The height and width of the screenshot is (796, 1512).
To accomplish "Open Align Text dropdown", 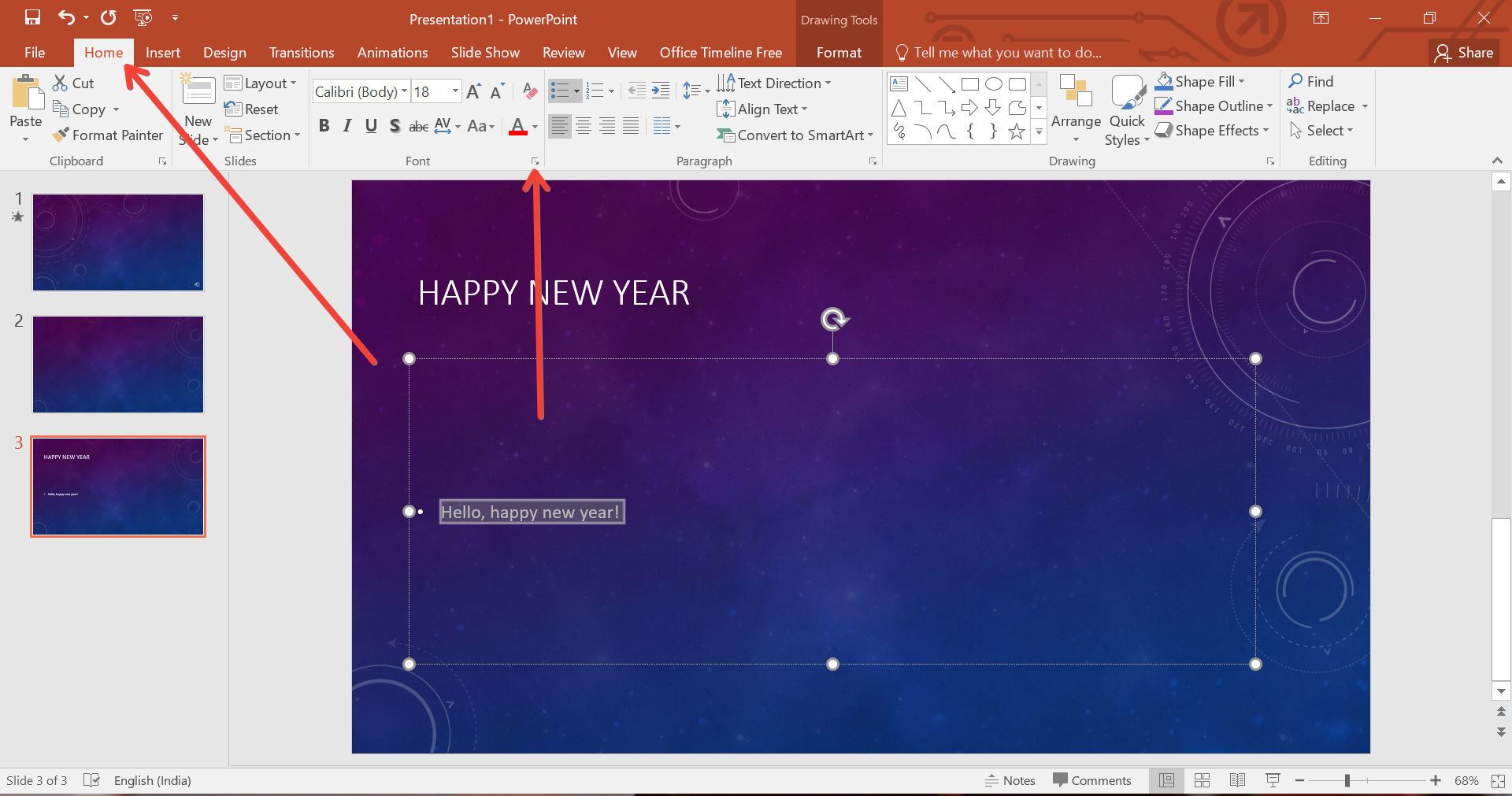I will coord(762,109).
